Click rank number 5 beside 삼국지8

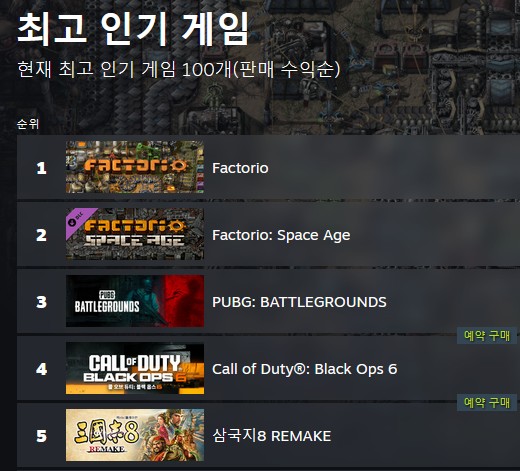pos(41,436)
